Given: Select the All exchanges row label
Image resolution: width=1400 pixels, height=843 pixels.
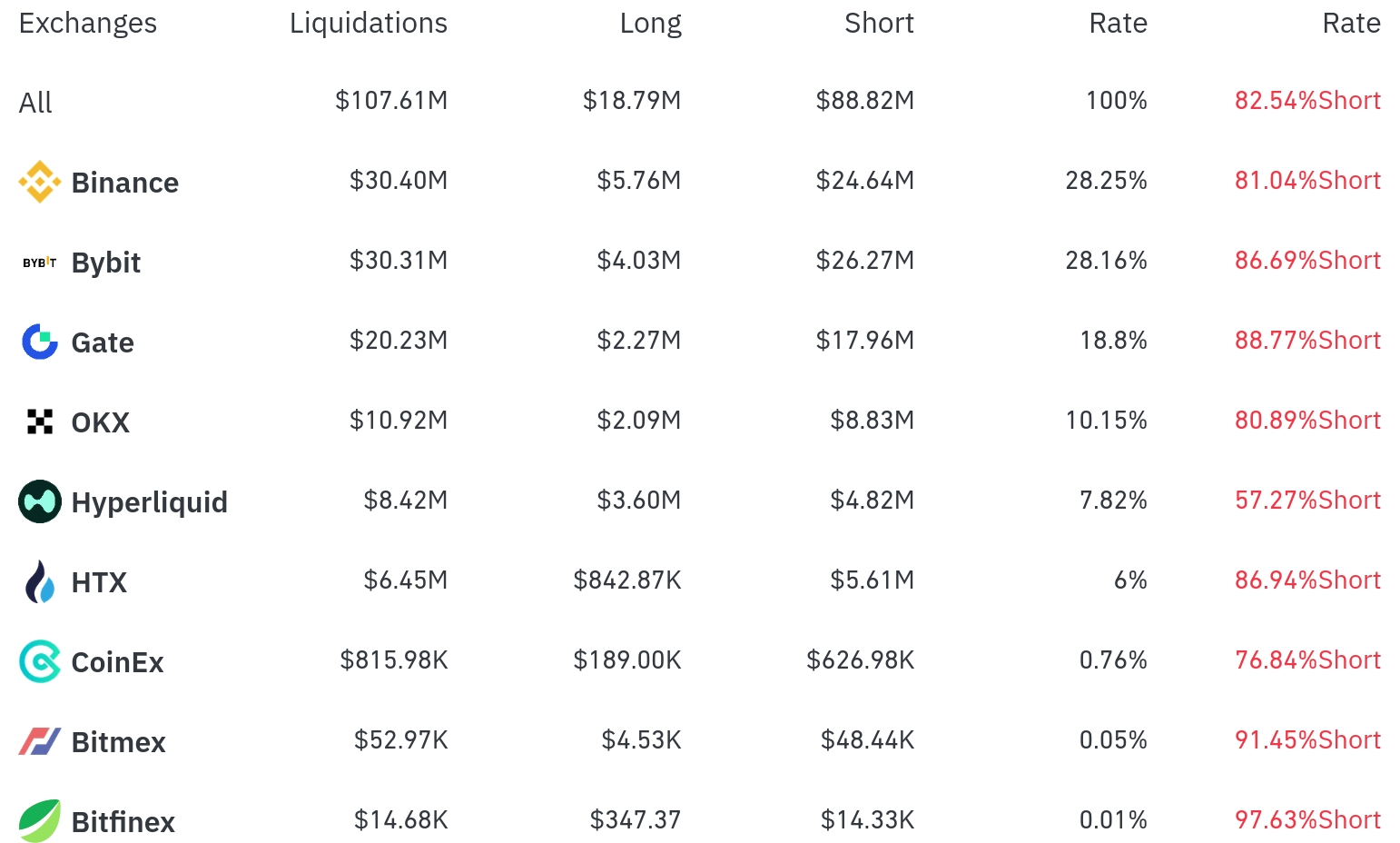Looking at the screenshot, I should [35, 103].
